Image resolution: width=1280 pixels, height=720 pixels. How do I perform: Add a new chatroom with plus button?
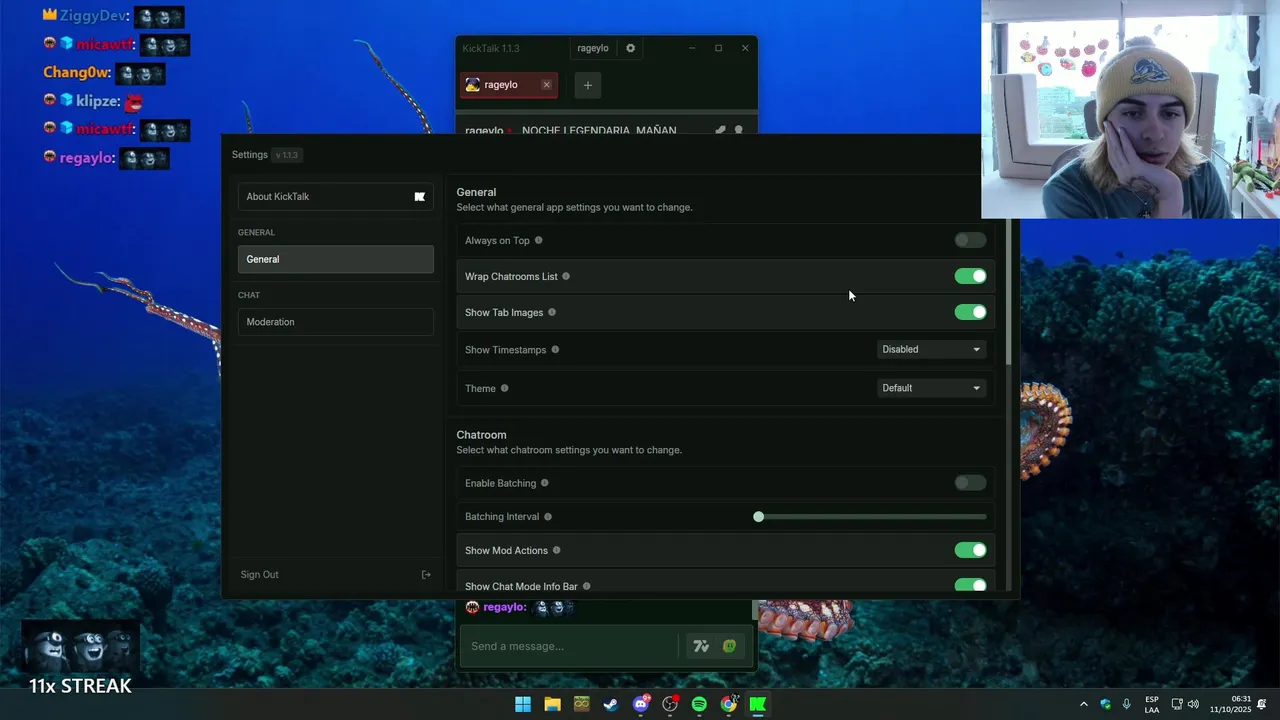588,85
